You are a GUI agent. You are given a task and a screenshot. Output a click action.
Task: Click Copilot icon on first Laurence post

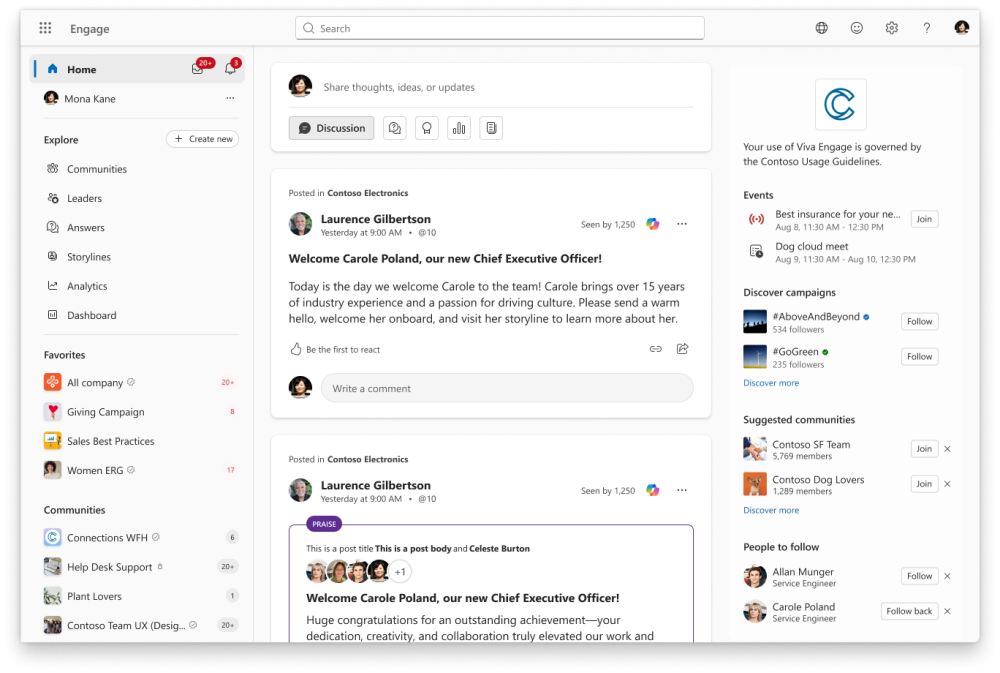point(652,224)
